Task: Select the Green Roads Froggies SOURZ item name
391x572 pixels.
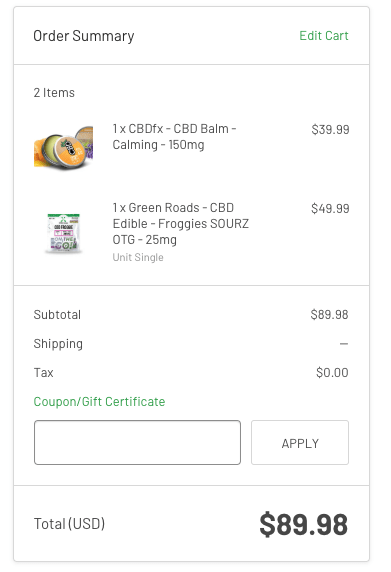Action: click(181, 224)
